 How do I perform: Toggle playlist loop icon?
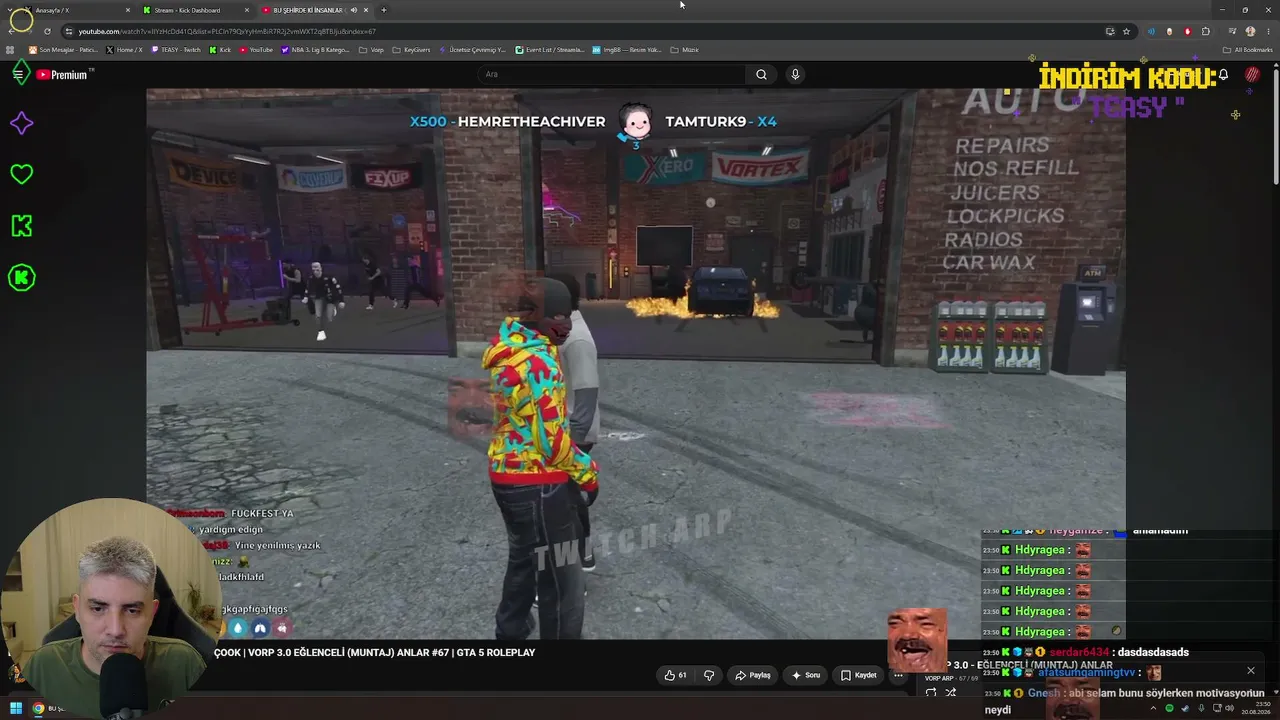click(931, 692)
